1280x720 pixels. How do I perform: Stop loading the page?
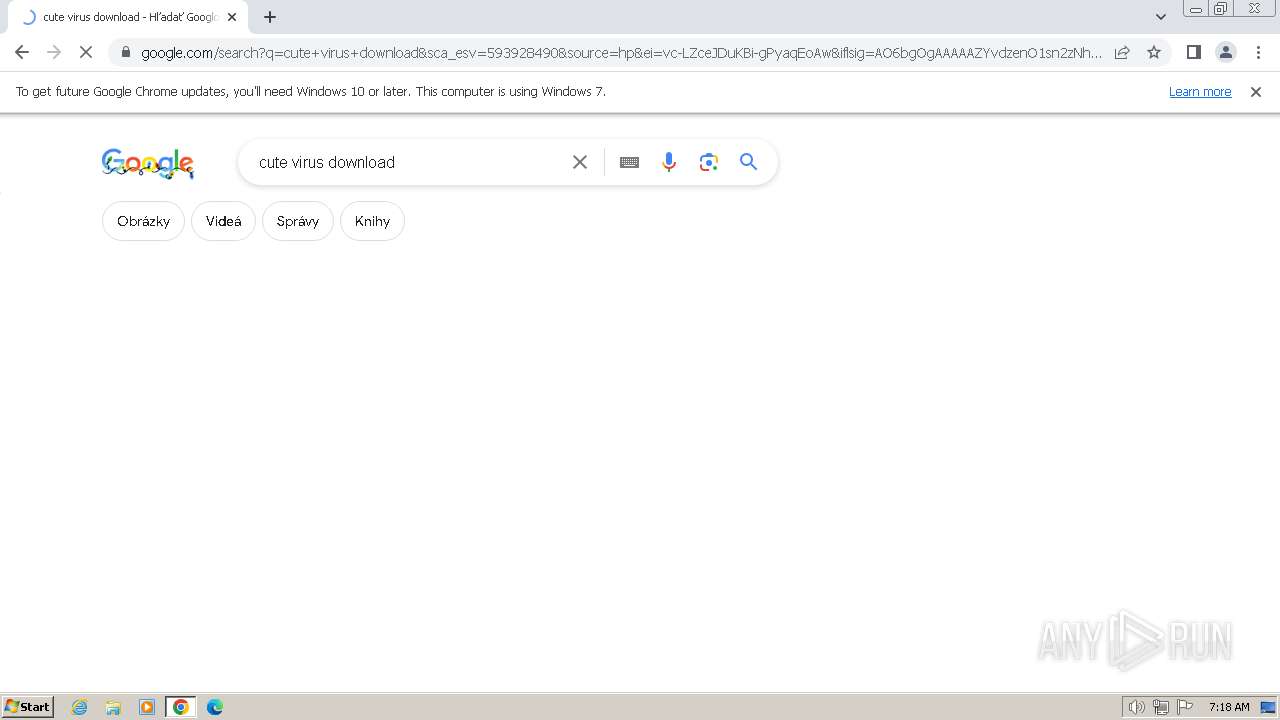[x=86, y=52]
